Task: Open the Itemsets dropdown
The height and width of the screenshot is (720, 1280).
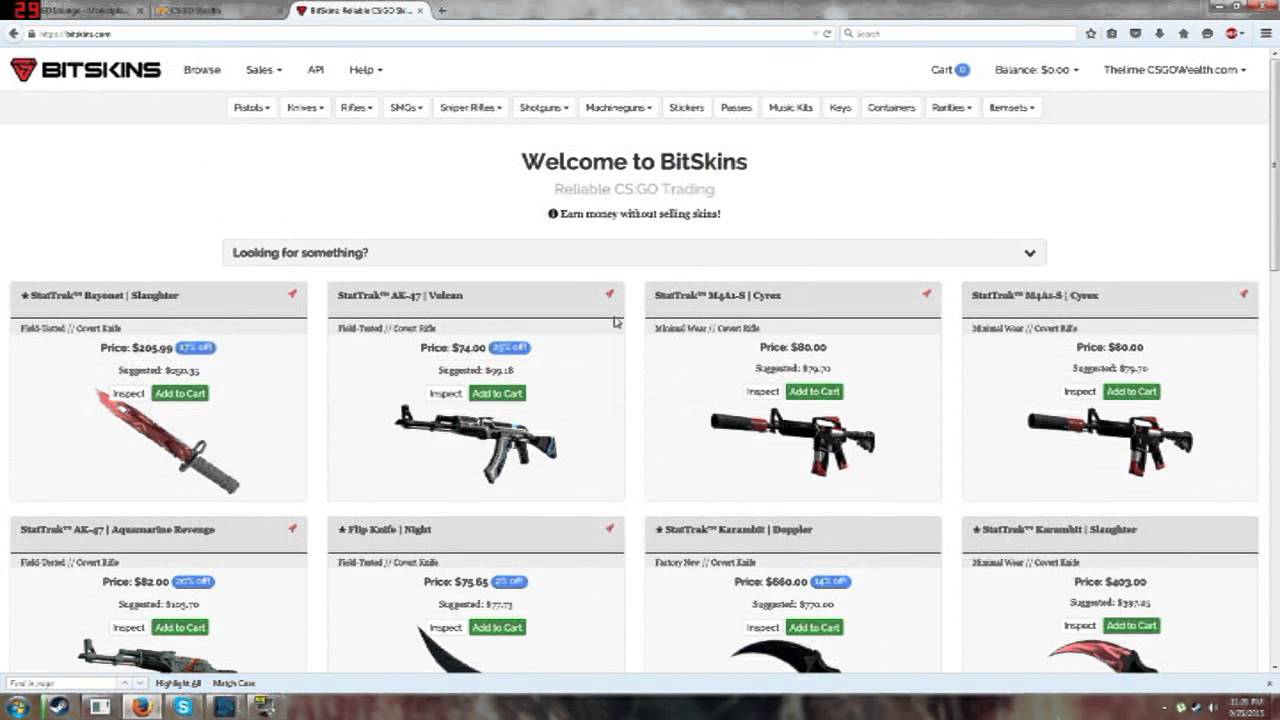Action: (1012, 107)
